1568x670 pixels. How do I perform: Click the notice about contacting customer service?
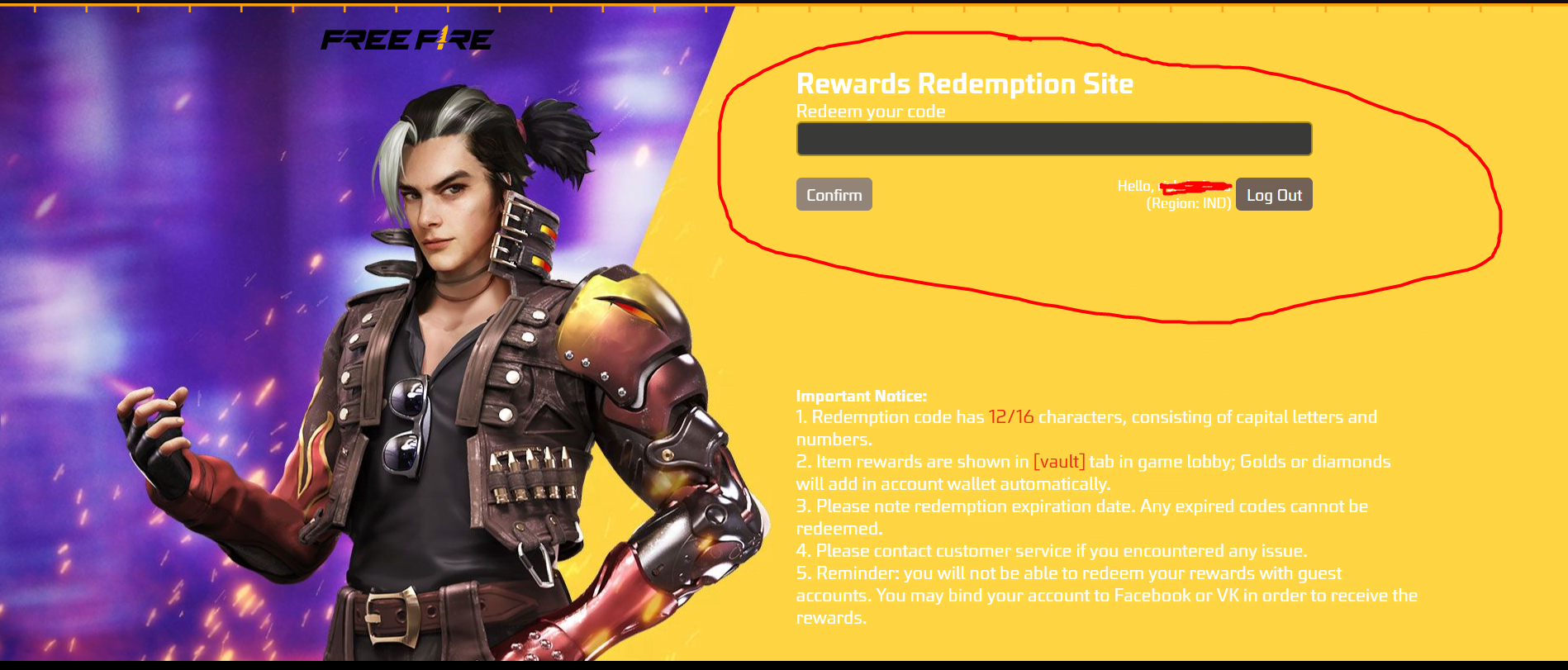point(1052,551)
